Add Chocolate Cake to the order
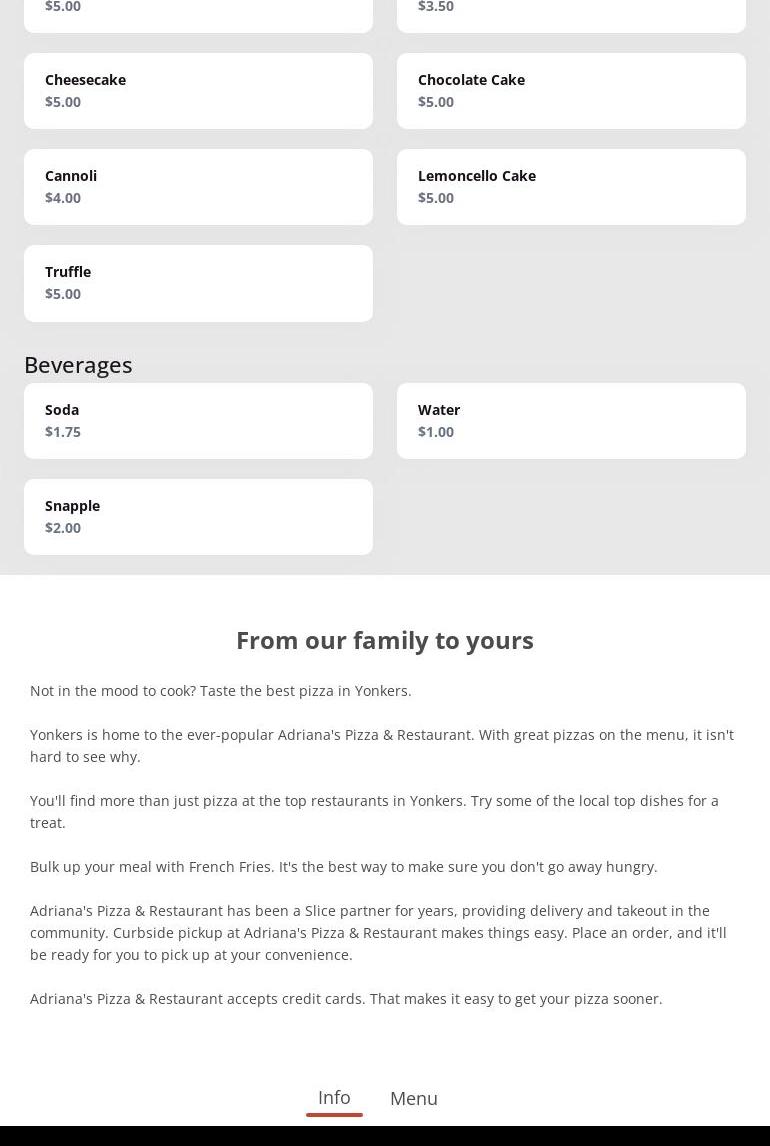 pyautogui.click(x=571, y=91)
